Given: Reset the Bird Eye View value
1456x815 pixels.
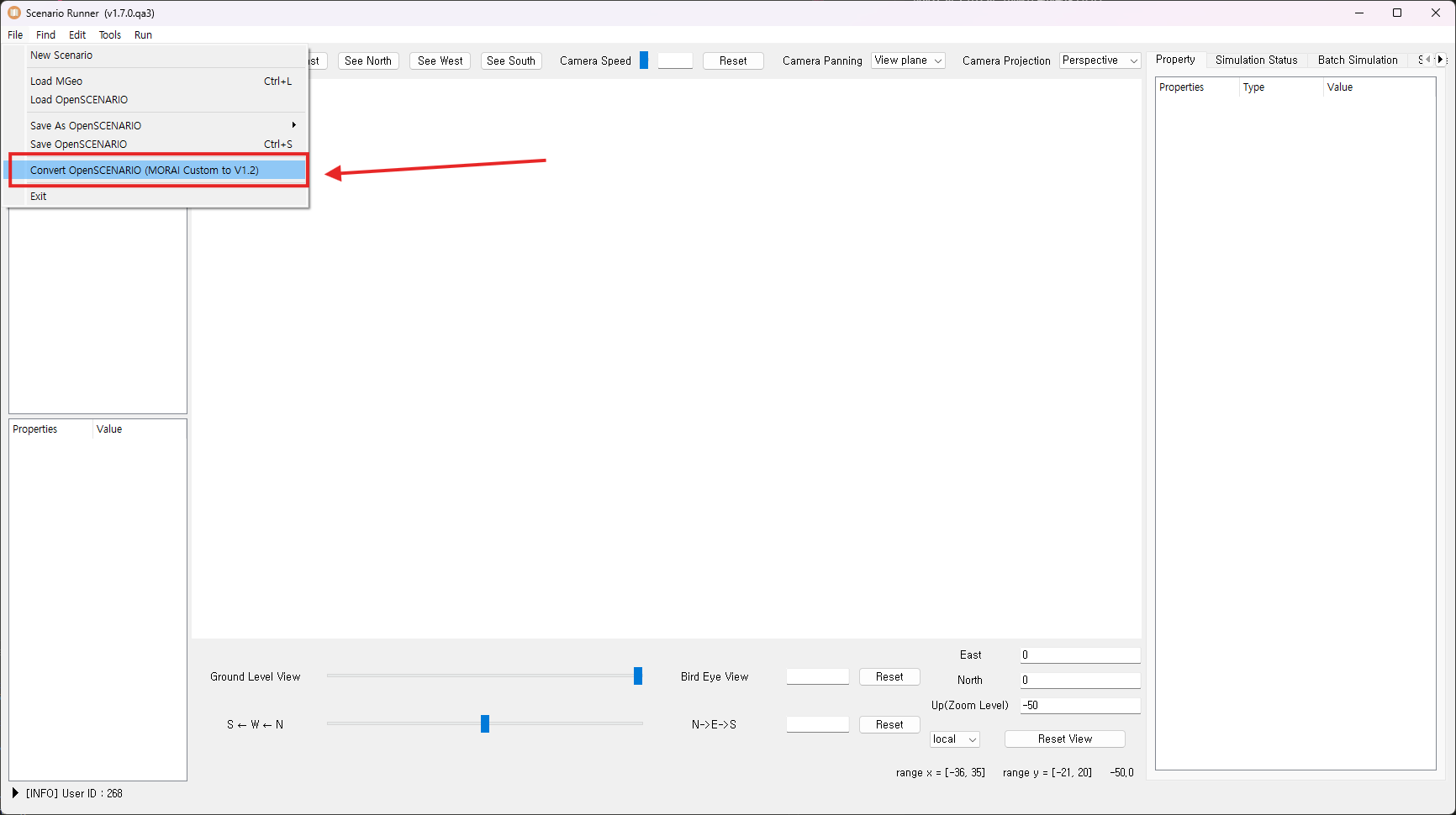Looking at the screenshot, I should tap(889, 677).
